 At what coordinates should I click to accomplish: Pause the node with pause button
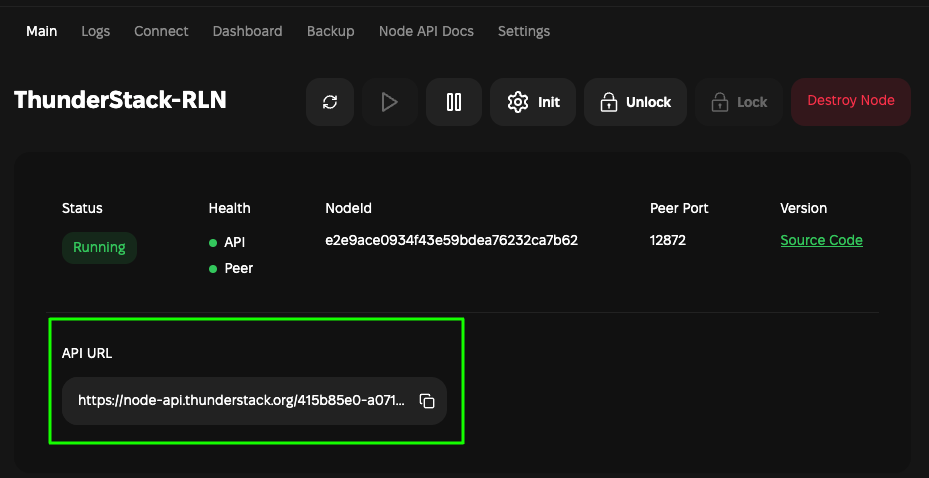pos(454,102)
